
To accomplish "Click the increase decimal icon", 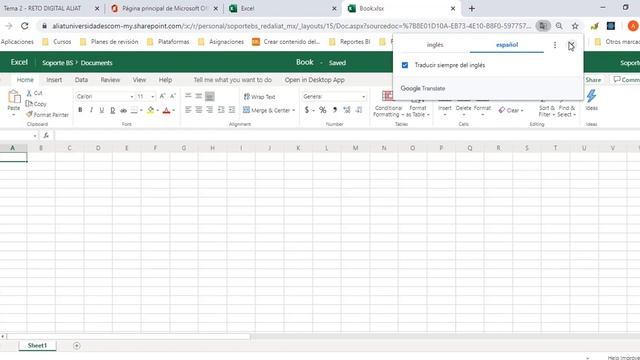I will [x=347, y=110].
